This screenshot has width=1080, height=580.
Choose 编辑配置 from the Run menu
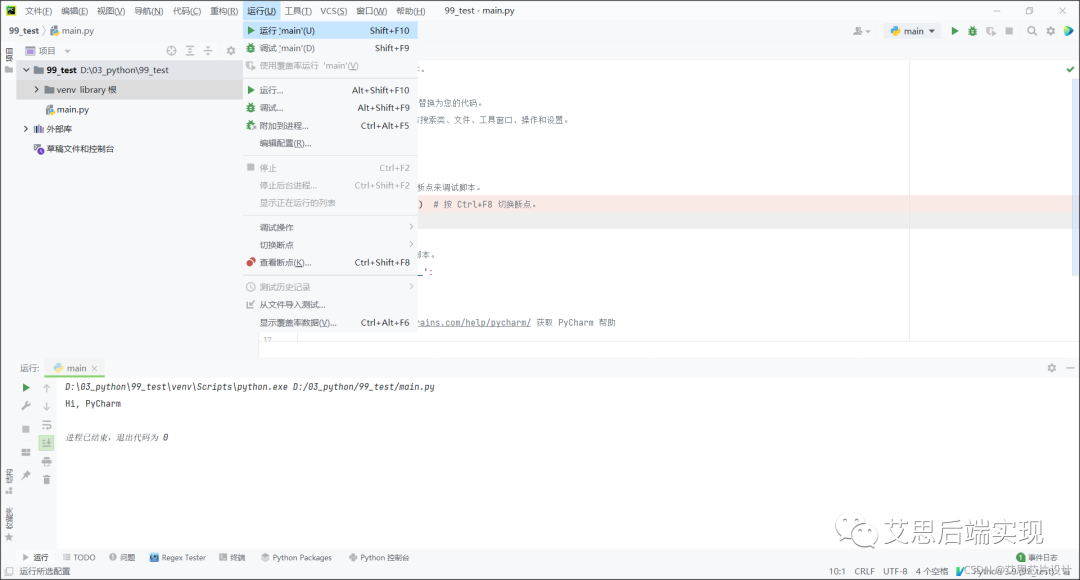[285, 143]
